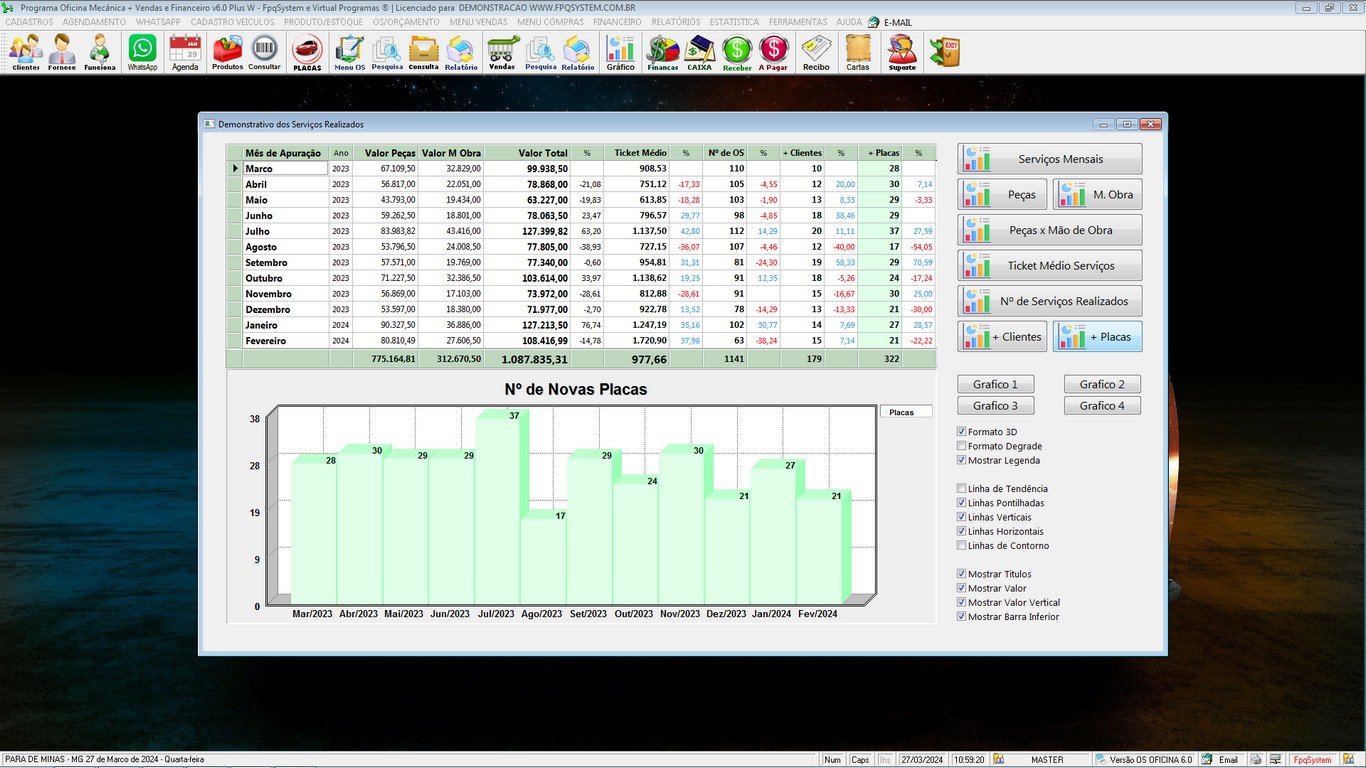The image size is (1366, 768).
Task: Open the WhatsApp toolbar icon
Action: pyautogui.click(x=142, y=52)
